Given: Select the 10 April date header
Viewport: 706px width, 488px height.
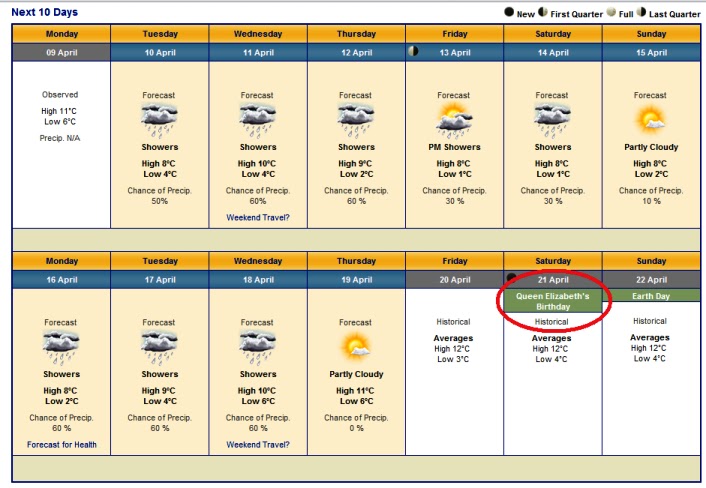Looking at the screenshot, I should pyautogui.click(x=160, y=52).
